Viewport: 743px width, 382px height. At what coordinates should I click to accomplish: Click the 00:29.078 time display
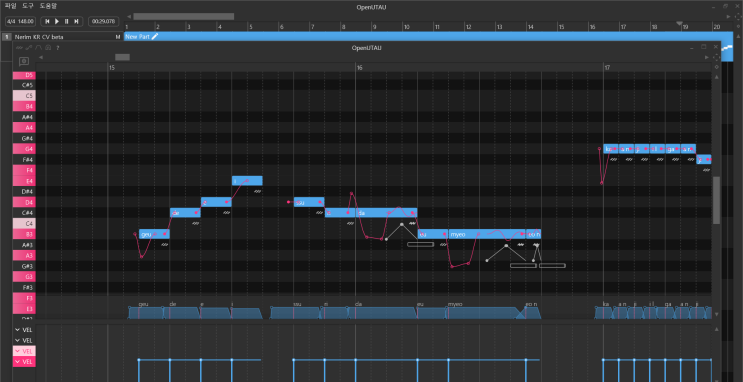pos(104,21)
